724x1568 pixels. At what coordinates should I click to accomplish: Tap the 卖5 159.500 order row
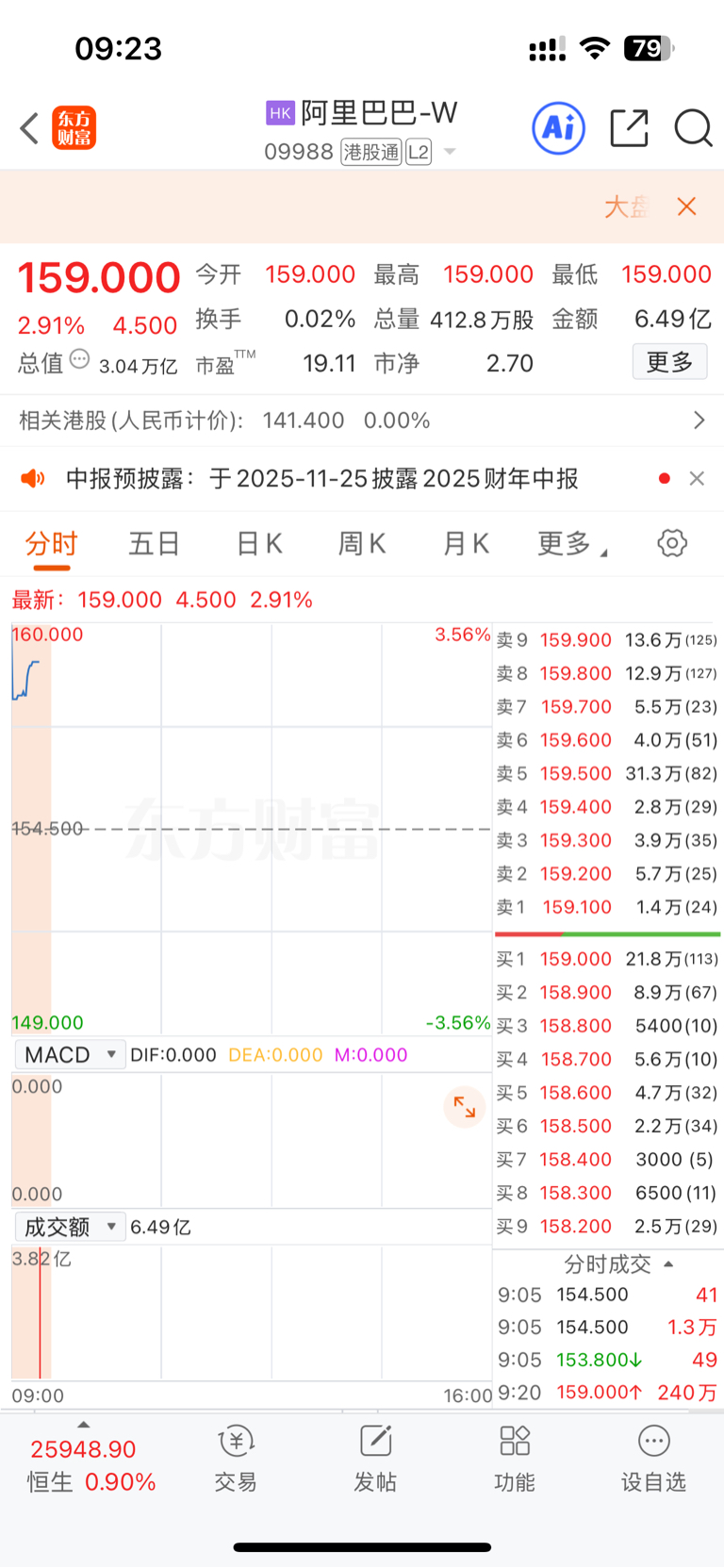607,774
